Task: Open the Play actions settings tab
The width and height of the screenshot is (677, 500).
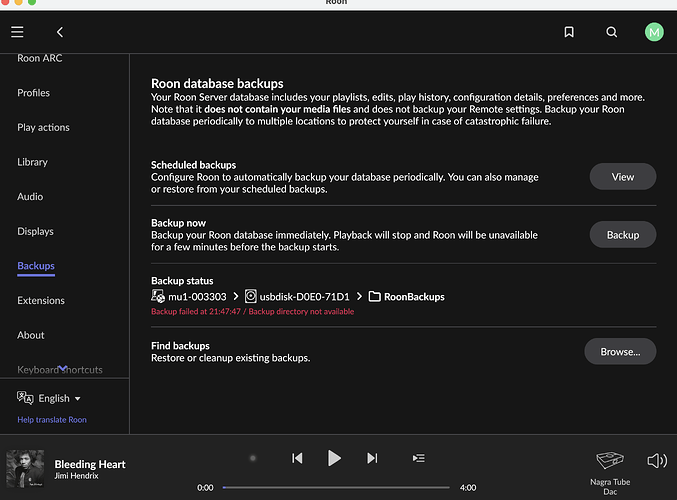Action: point(43,127)
